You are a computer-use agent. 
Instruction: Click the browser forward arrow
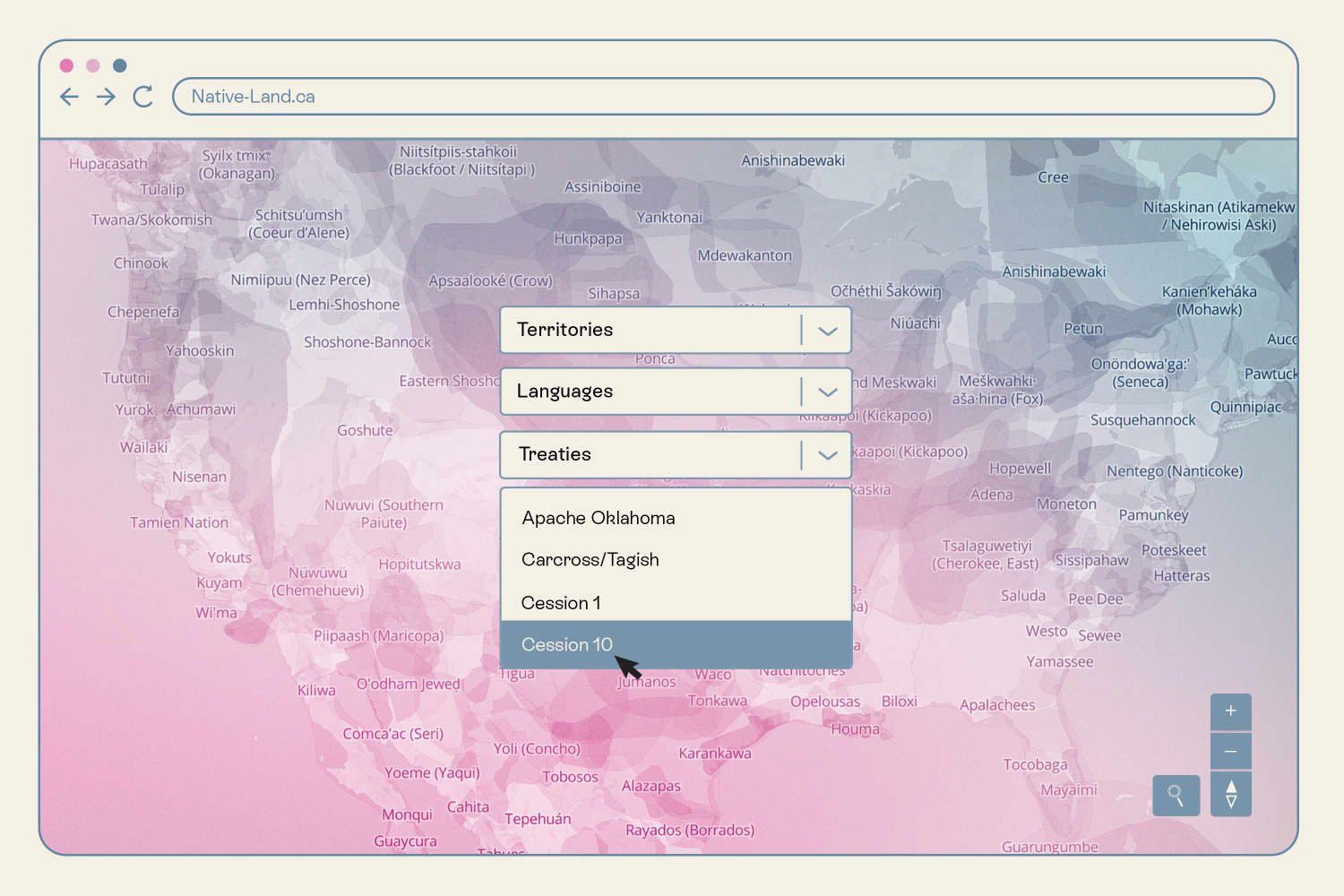106,97
